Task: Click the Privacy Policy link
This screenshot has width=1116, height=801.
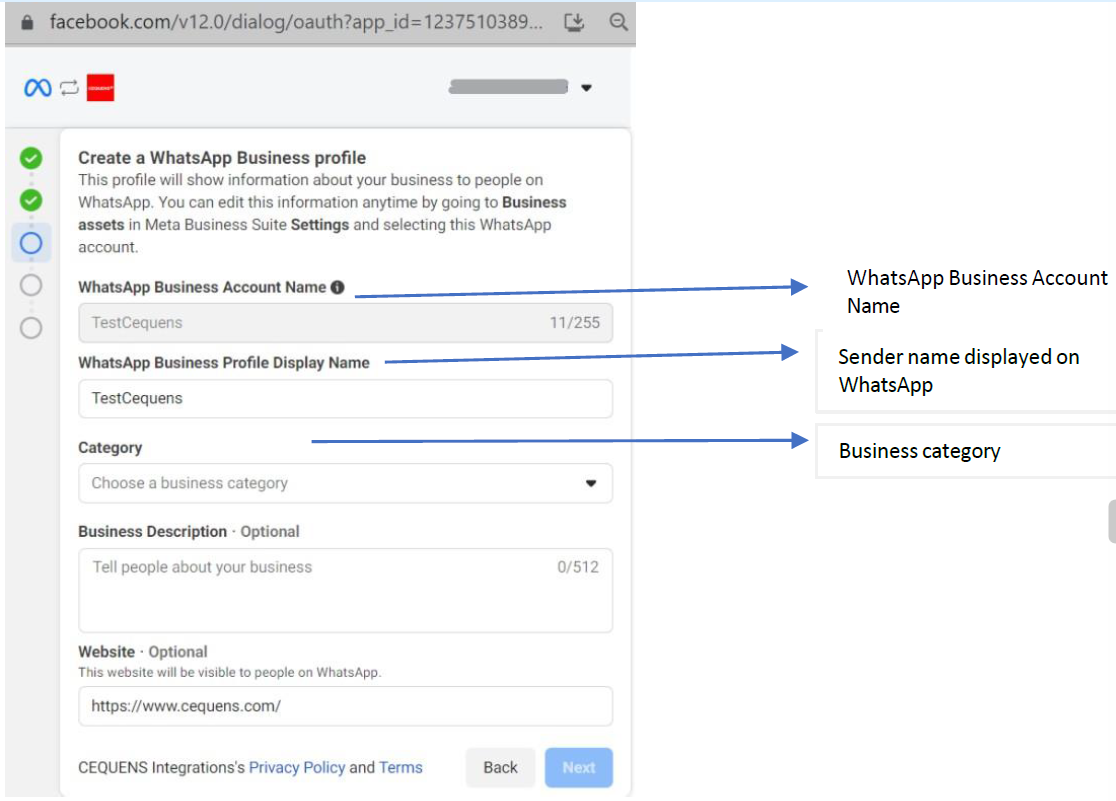Action: pyautogui.click(x=297, y=768)
